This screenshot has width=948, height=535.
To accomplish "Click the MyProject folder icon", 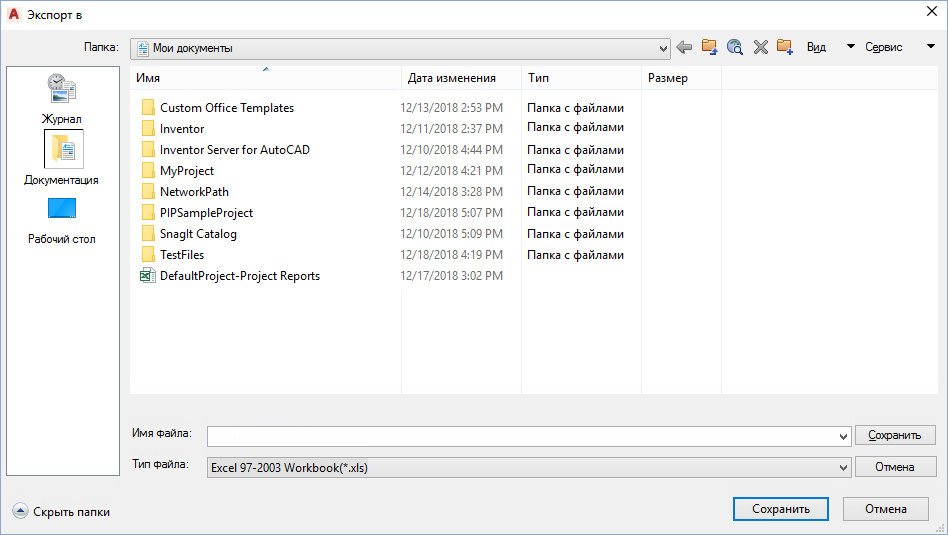I will pyautogui.click(x=148, y=170).
